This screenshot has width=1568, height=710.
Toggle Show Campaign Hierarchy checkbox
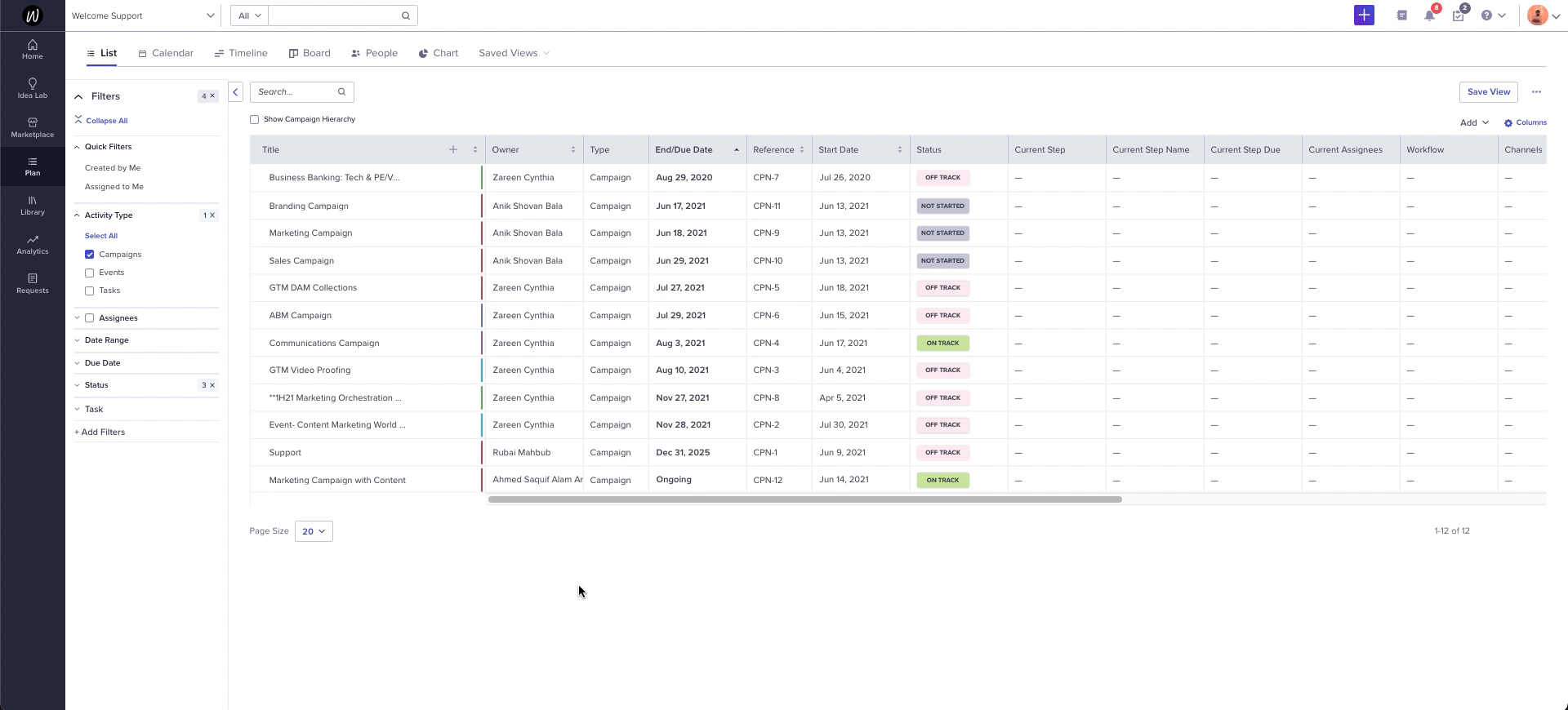pos(255,119)
